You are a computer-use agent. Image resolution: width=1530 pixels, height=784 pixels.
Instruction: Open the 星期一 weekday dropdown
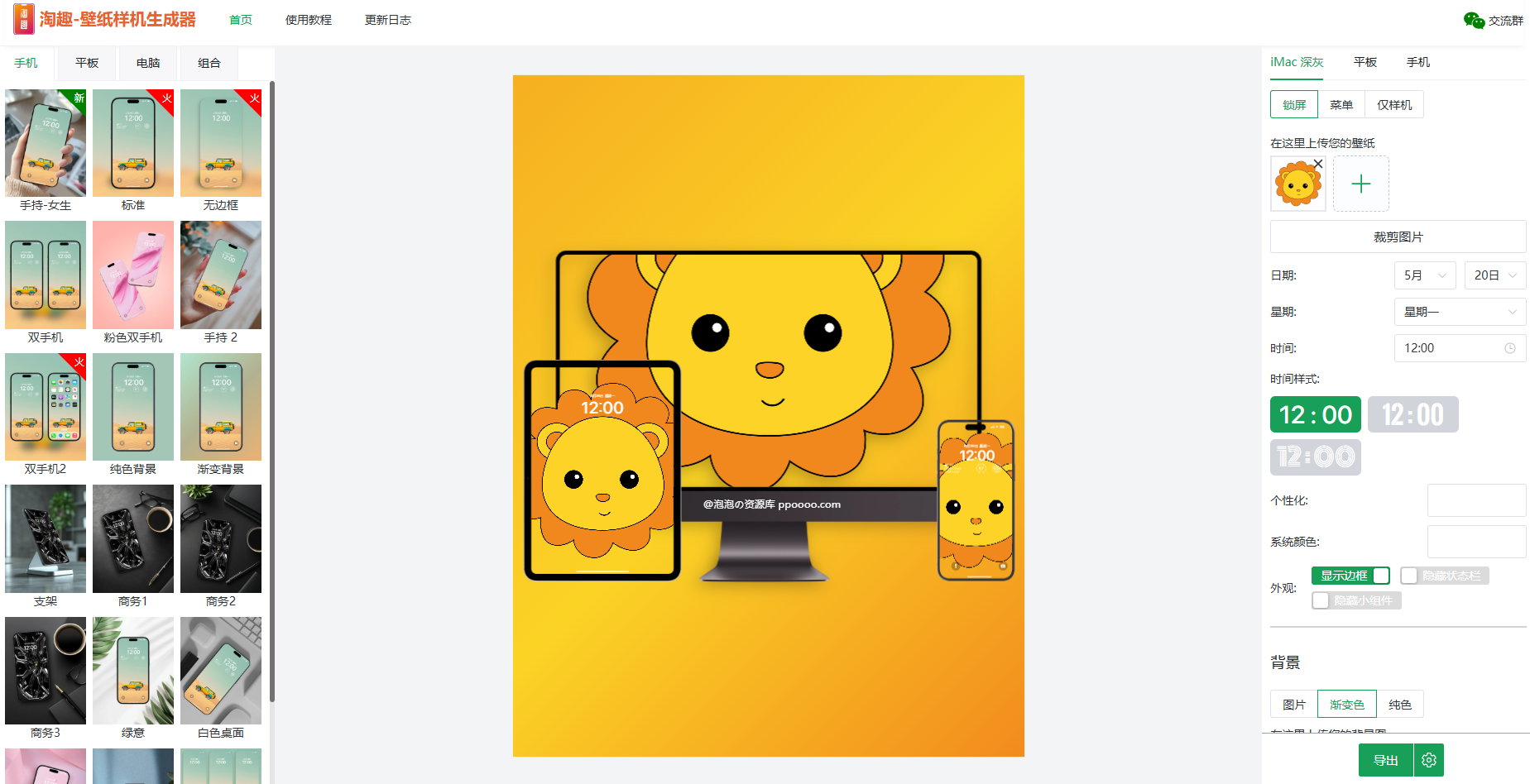tap(1460, 312)
